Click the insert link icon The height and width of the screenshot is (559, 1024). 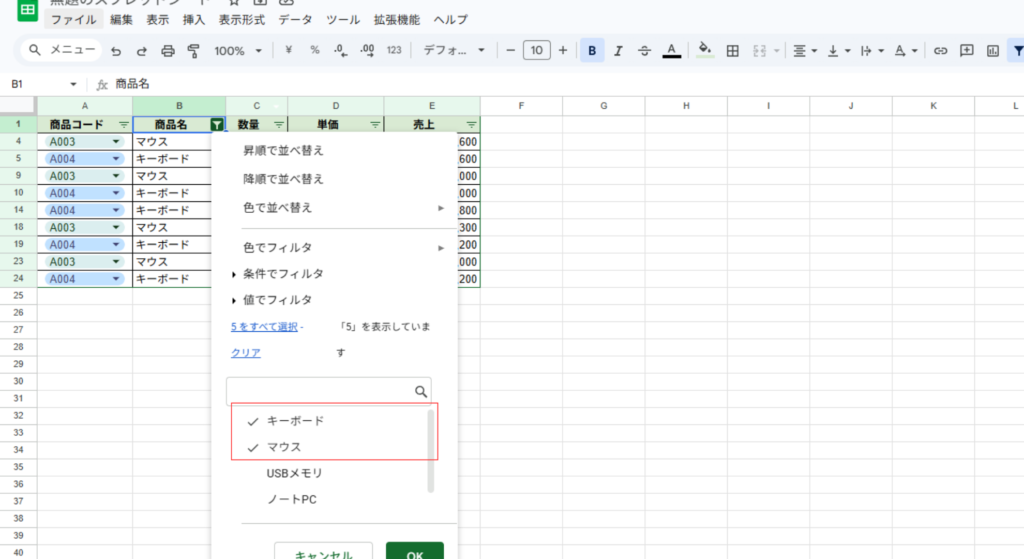[940, 51]
